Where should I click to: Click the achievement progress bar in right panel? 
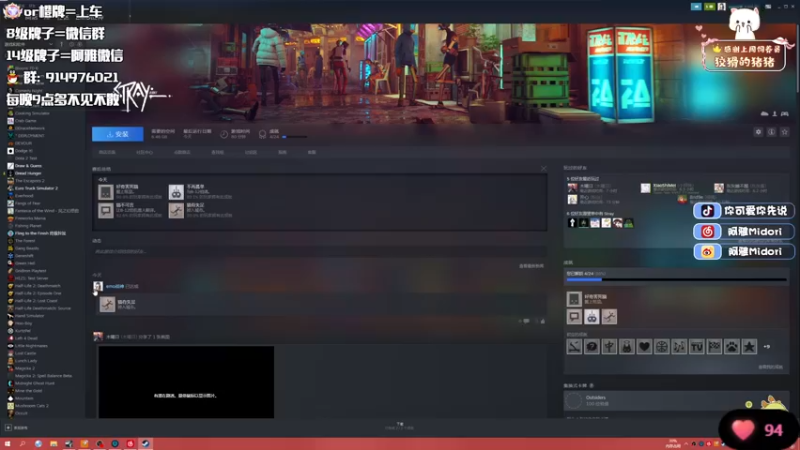pos(677,280)
